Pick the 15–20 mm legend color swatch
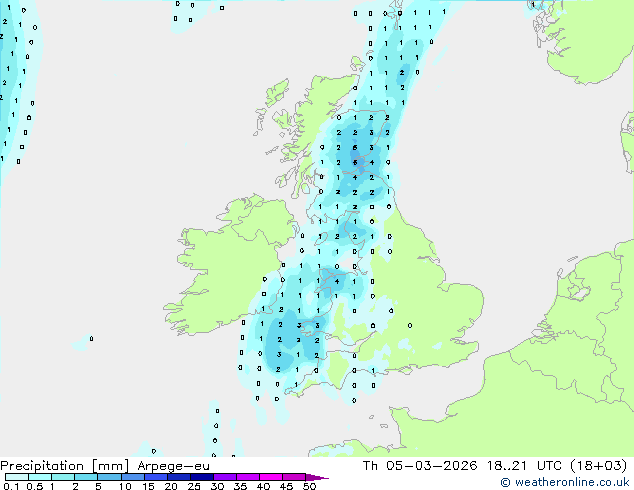 pos(155,477)
